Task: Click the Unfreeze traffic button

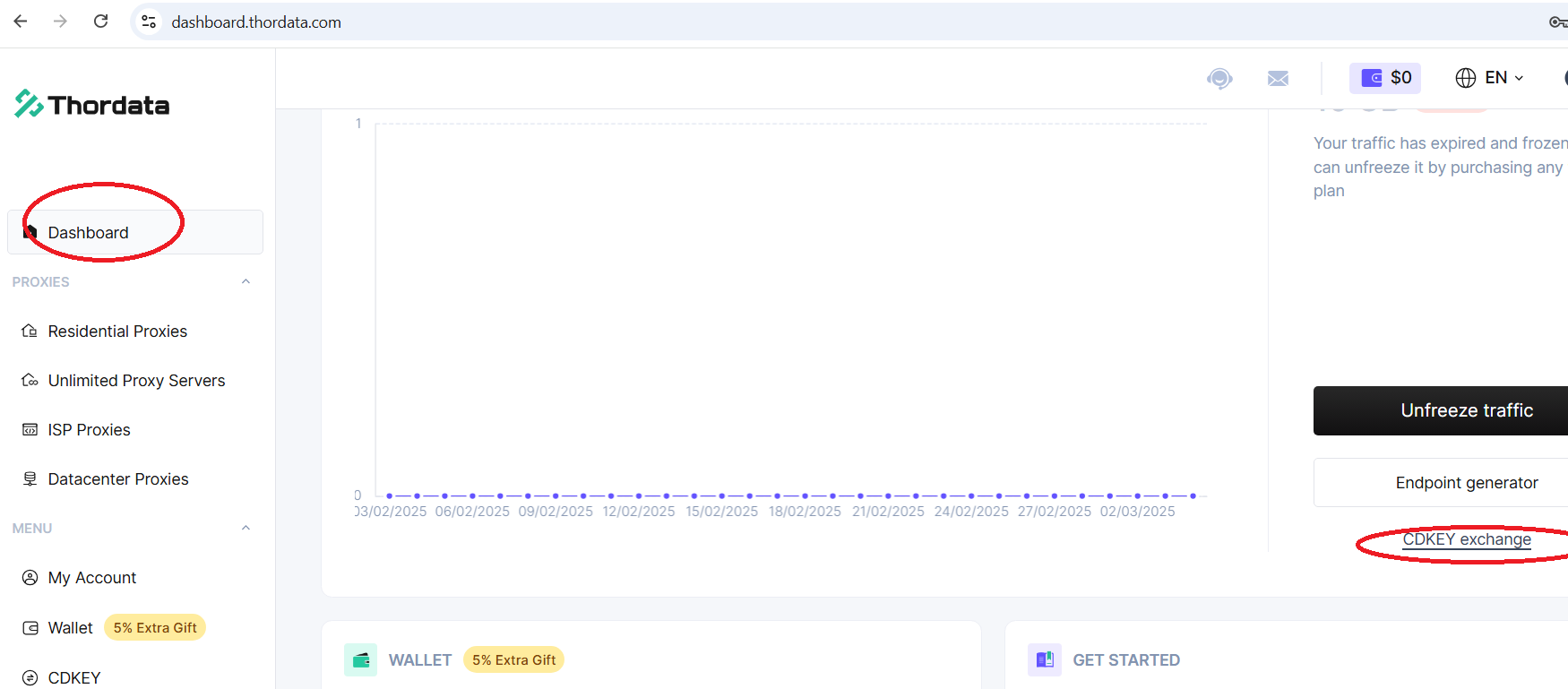Action: (1441, 410)
